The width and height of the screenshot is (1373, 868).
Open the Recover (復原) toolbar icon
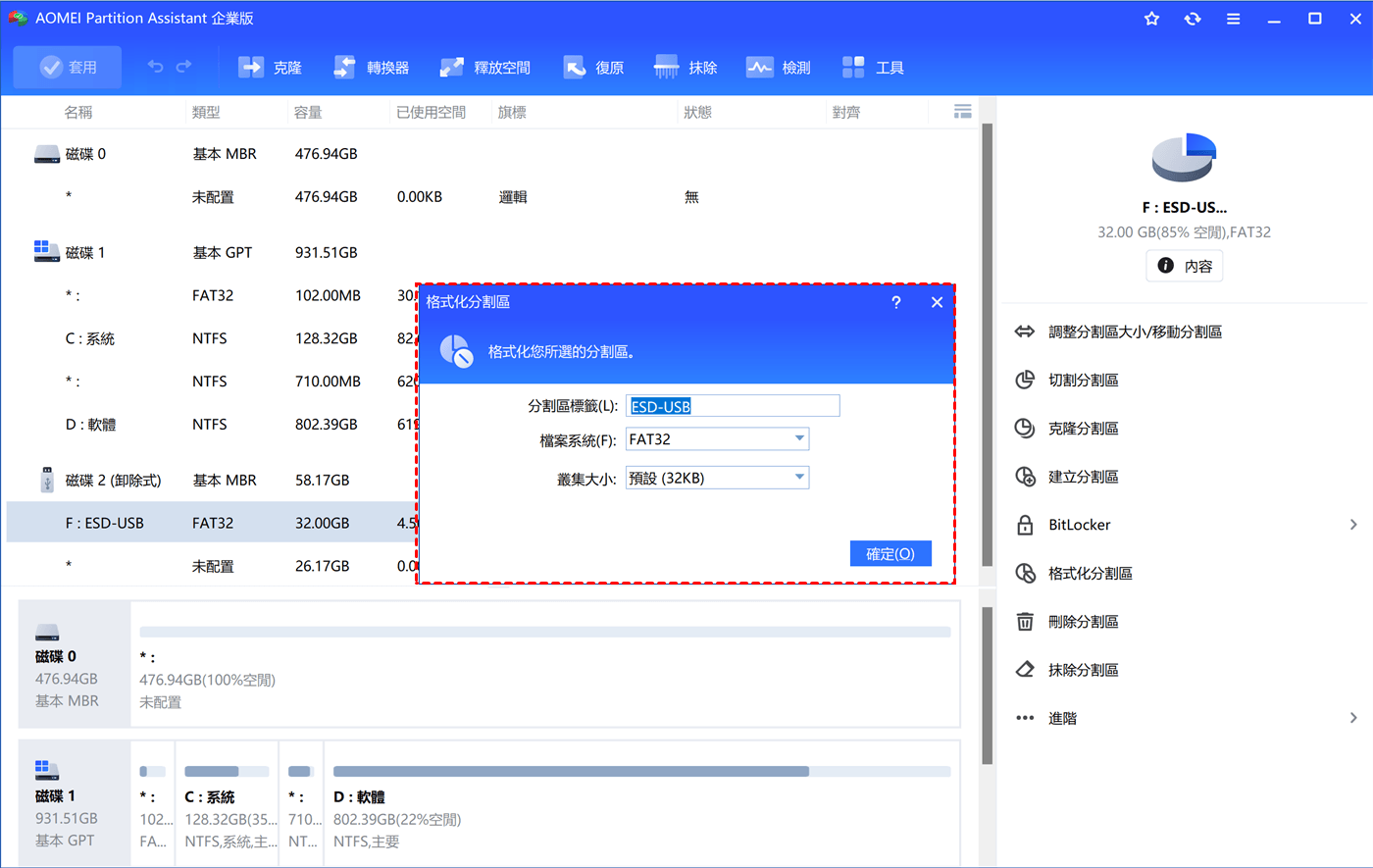(x=575, y=67)
